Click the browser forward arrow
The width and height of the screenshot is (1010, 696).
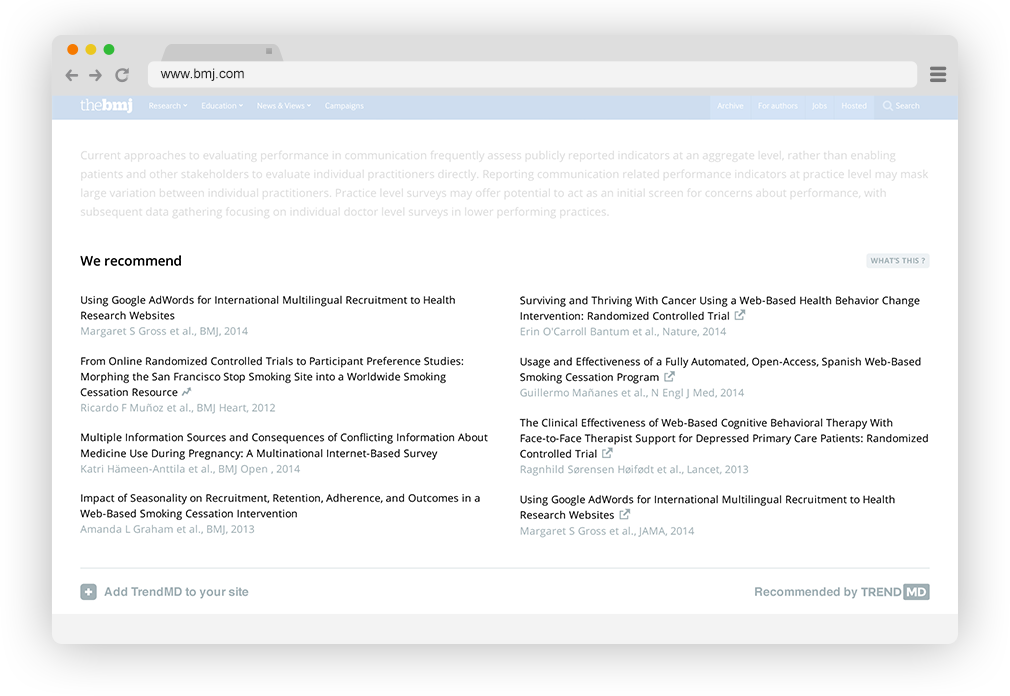(96, 75)
